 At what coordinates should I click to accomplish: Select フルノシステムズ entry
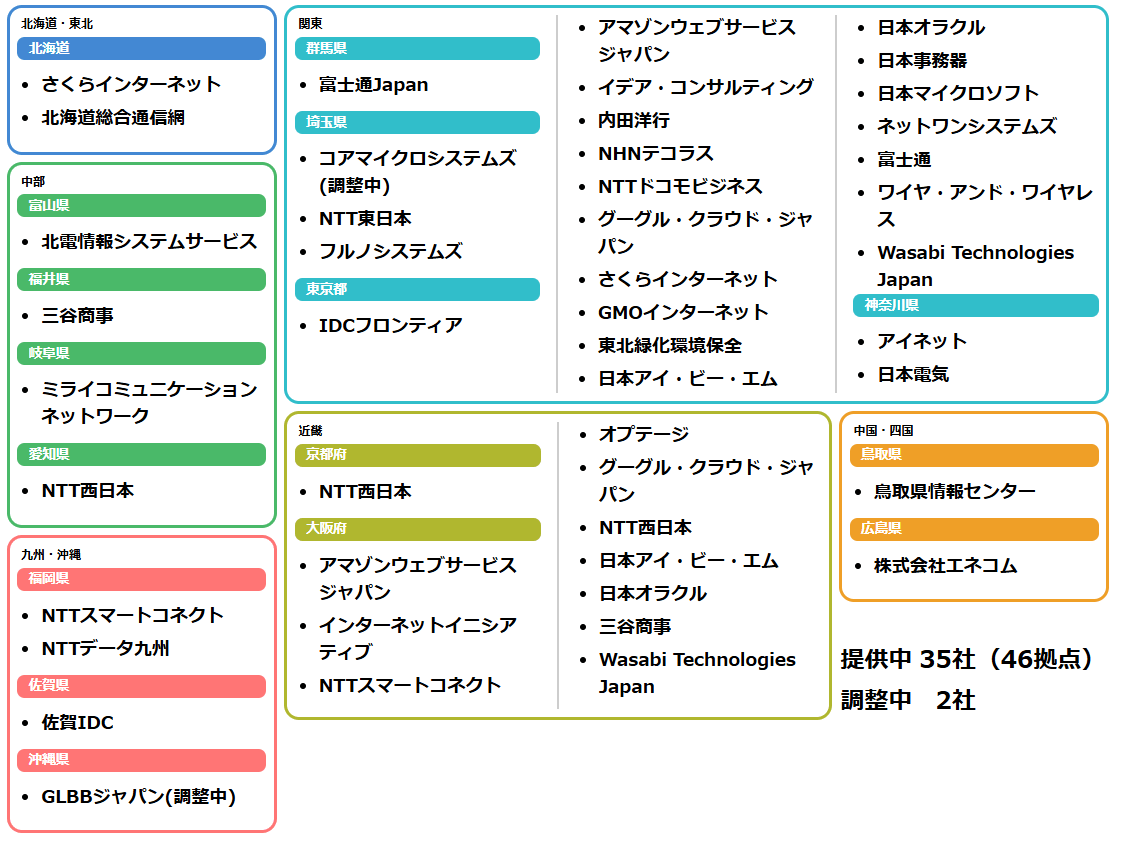[391, 252]
